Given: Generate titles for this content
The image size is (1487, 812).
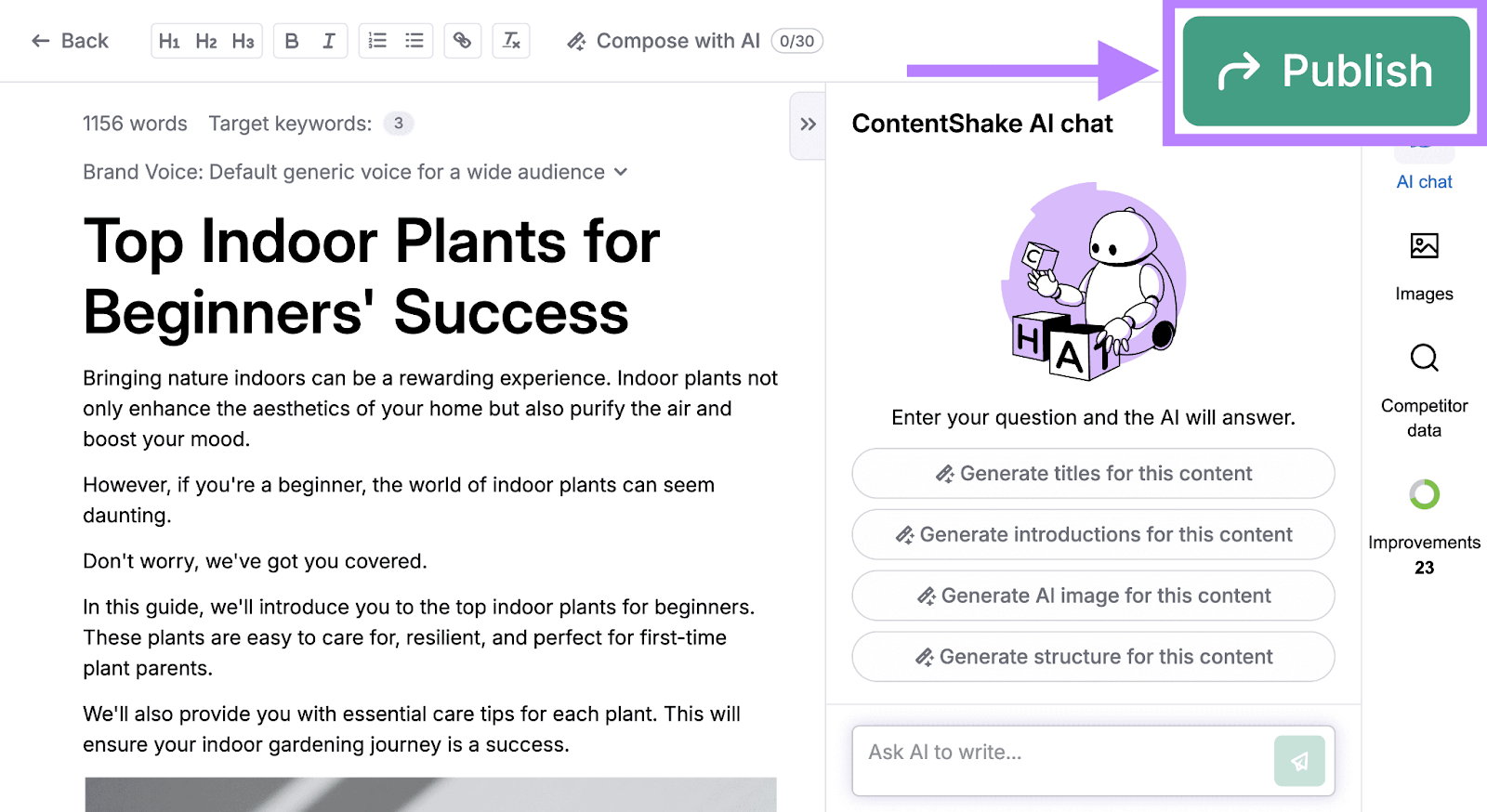Looking at the screenshot, I should (x=1093, y=474).
